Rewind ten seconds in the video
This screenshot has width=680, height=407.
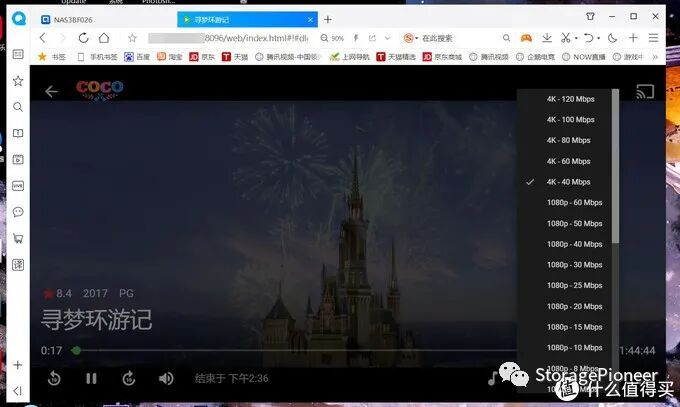54,378
